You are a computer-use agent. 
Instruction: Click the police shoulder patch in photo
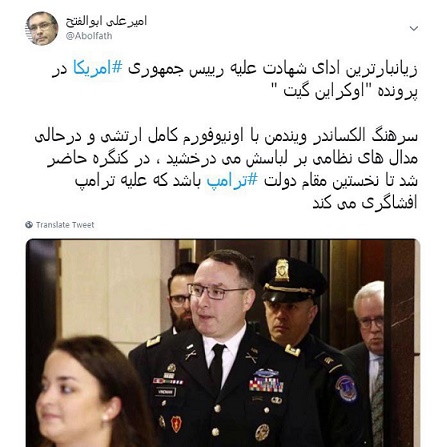(x=346, y=389)
